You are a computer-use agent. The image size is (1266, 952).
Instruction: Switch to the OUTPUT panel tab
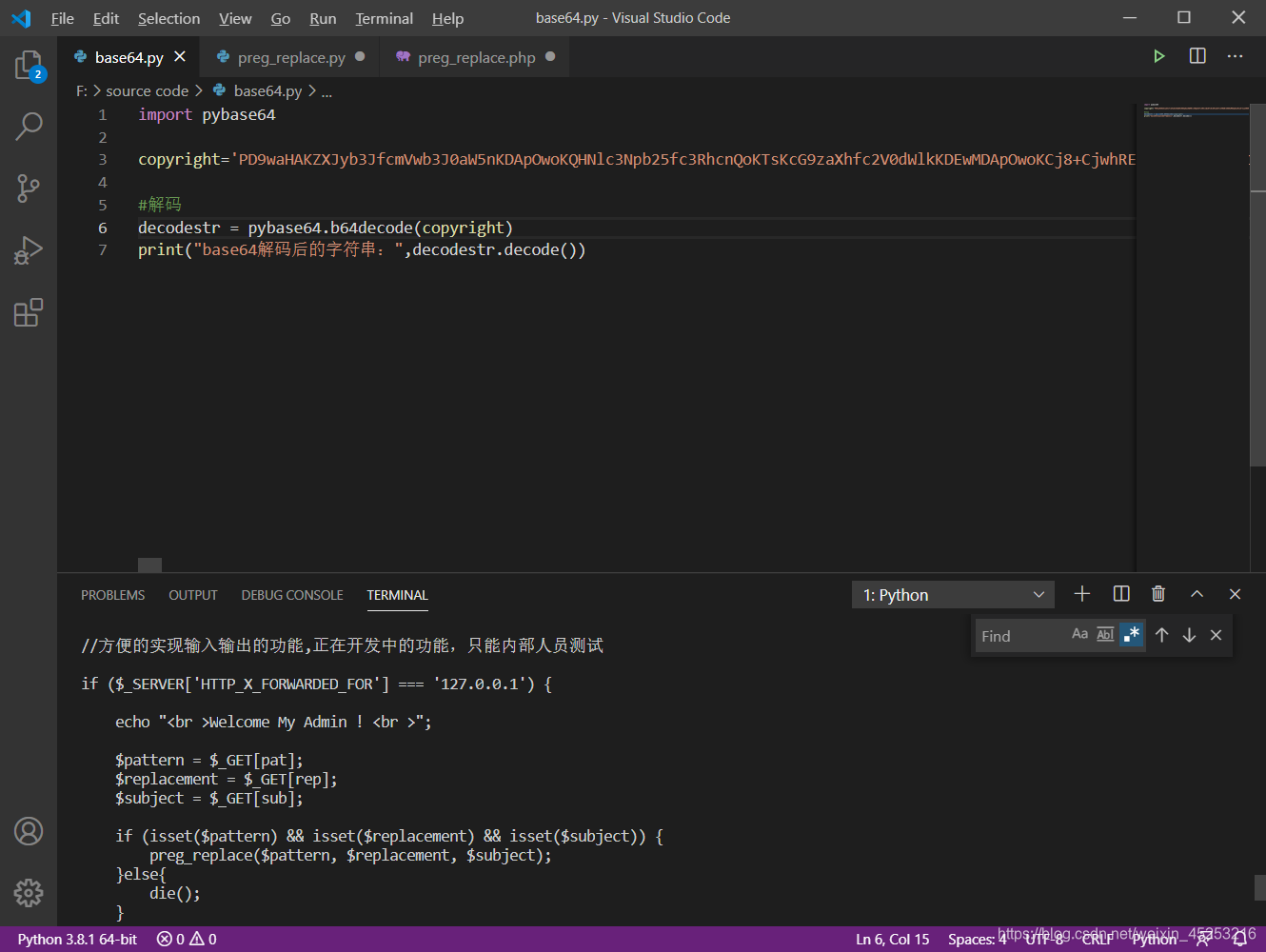click(x=193, y=595)
